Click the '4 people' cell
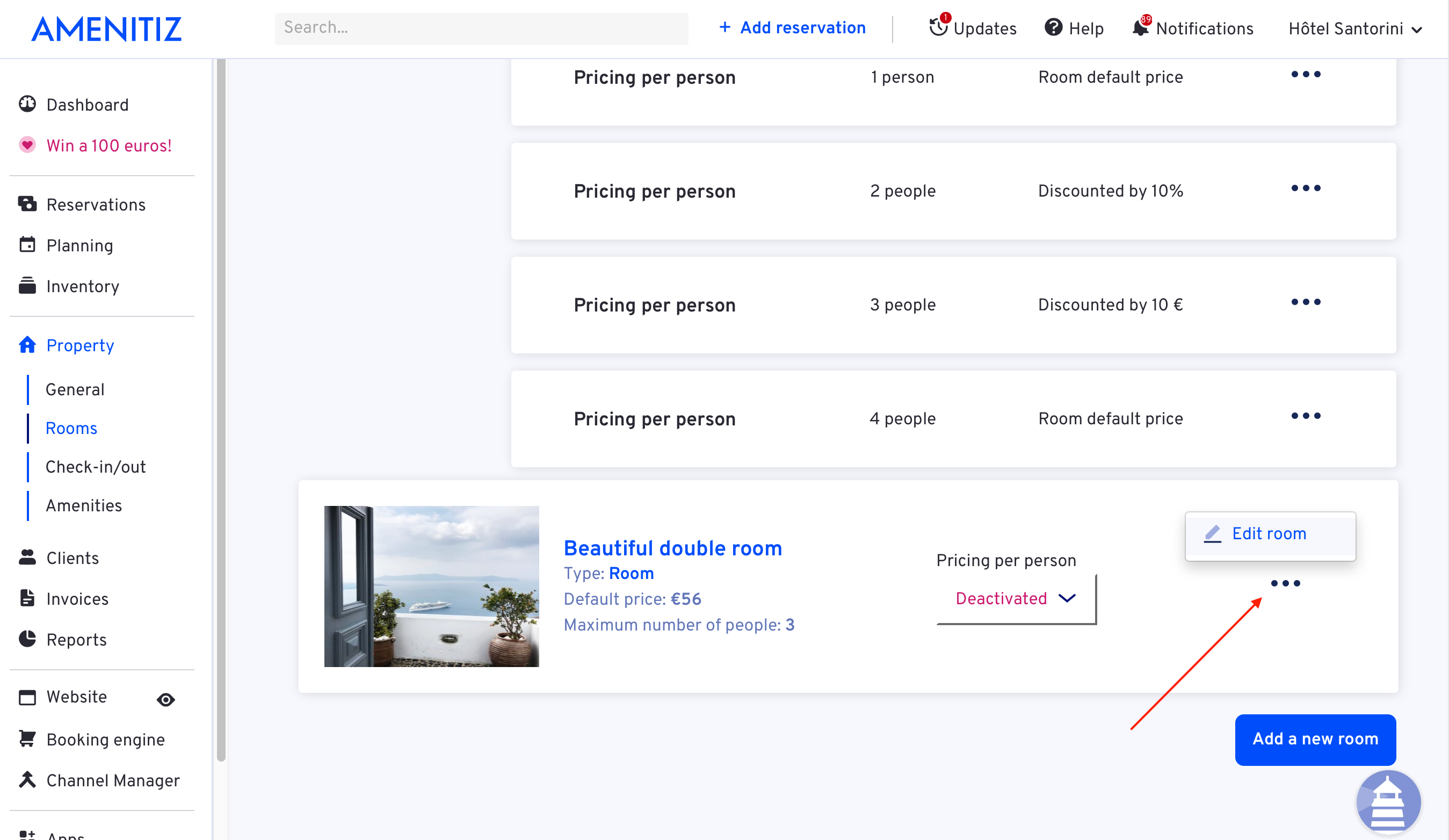 pyautogui.click(x=903, y=418)
